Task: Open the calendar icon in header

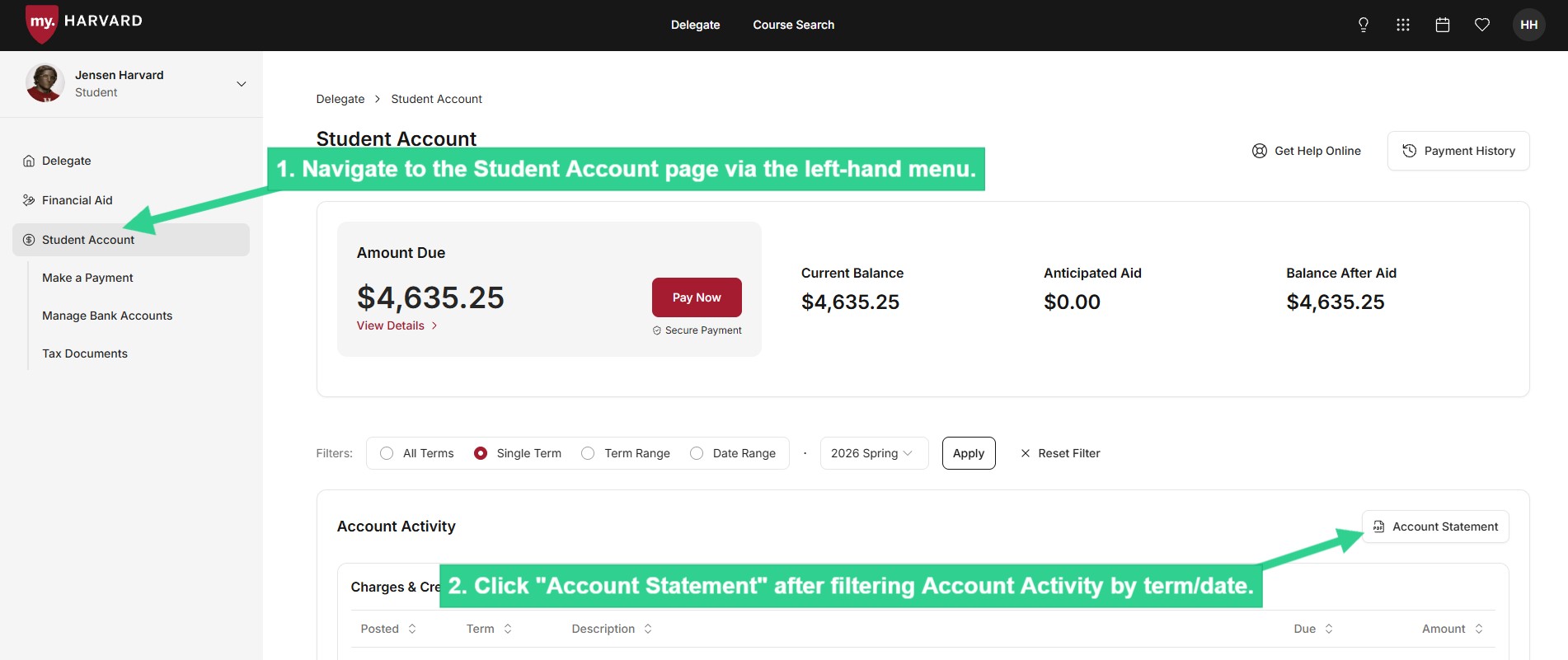Action: pyautogui.click(x=1443, y=25)
